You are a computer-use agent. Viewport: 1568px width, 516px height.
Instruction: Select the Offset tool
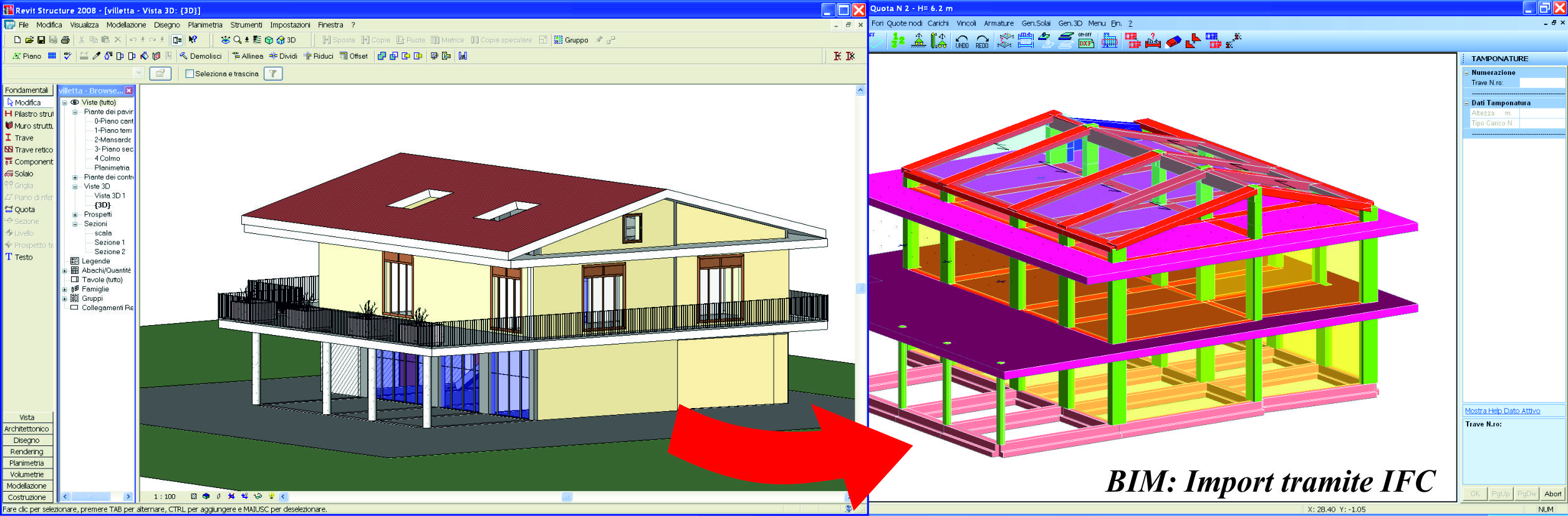click(x=354, y=56)
